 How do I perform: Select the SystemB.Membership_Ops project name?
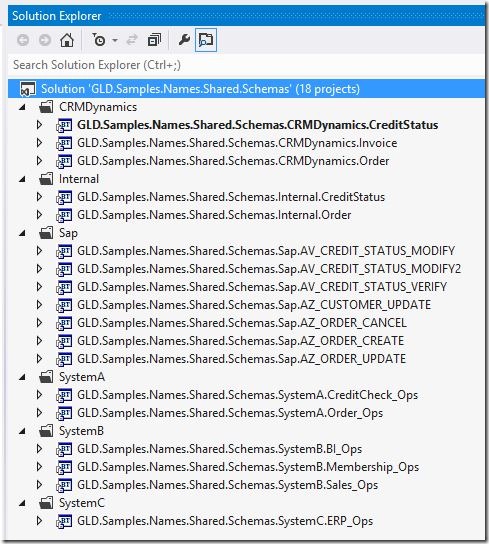coord(248,467)
